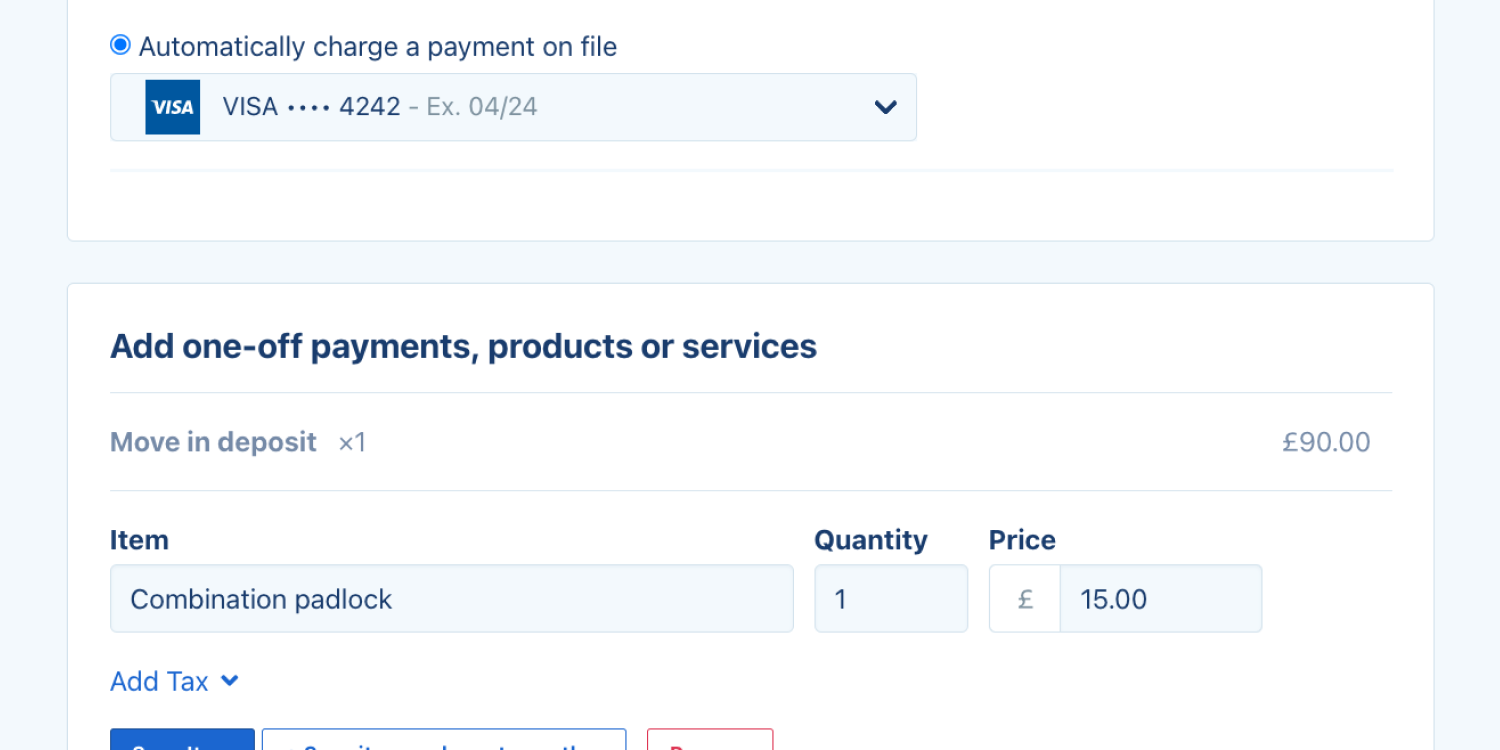
Task: Open the payment method dropdown chevron
Action: 885,107
